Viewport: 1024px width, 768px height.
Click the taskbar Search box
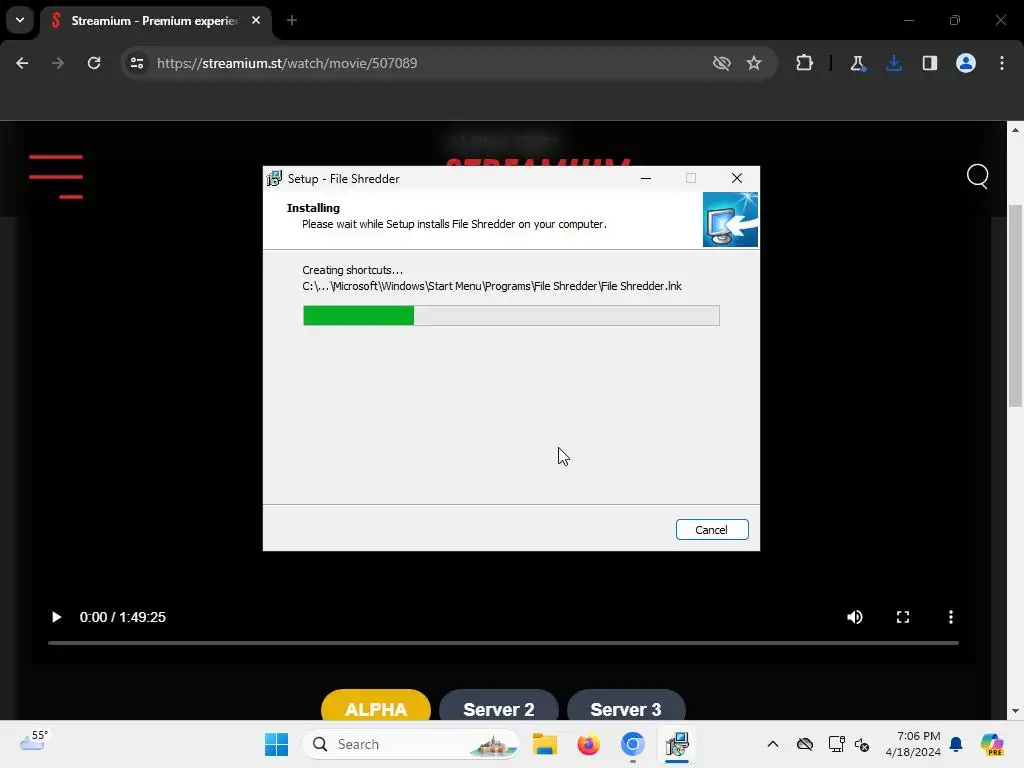[x=411, y=744]
